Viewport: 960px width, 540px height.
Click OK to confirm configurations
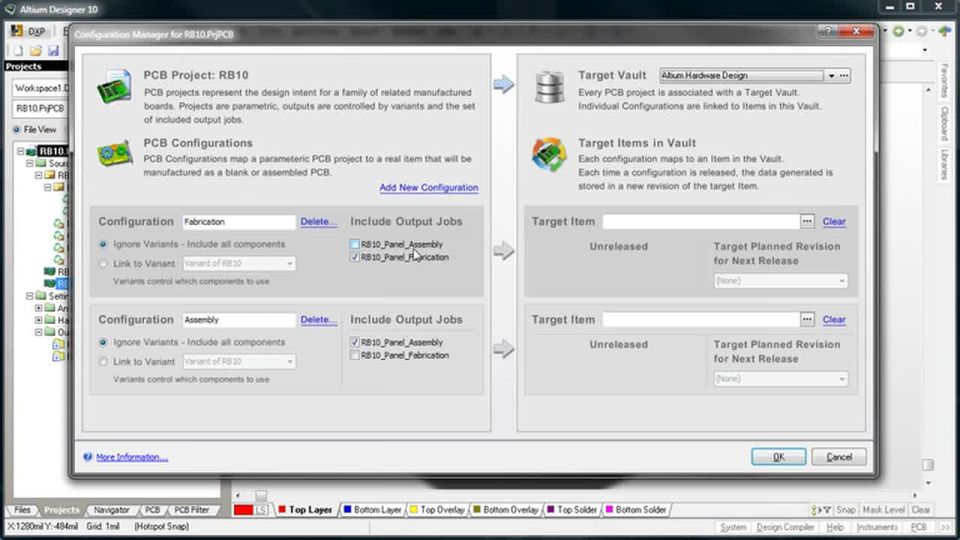778,457
